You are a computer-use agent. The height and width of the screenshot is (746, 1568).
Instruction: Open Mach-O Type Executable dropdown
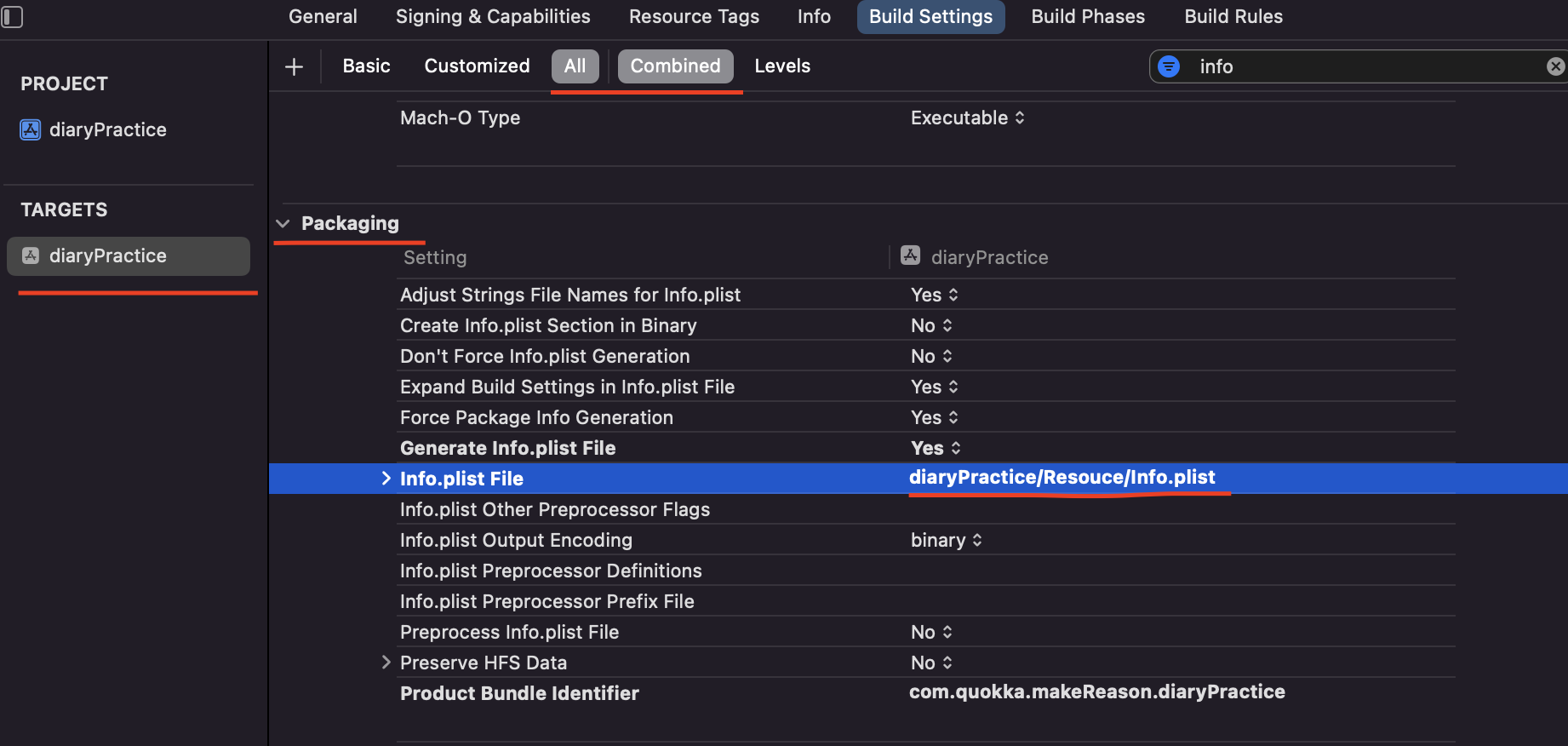pos(968,118)
